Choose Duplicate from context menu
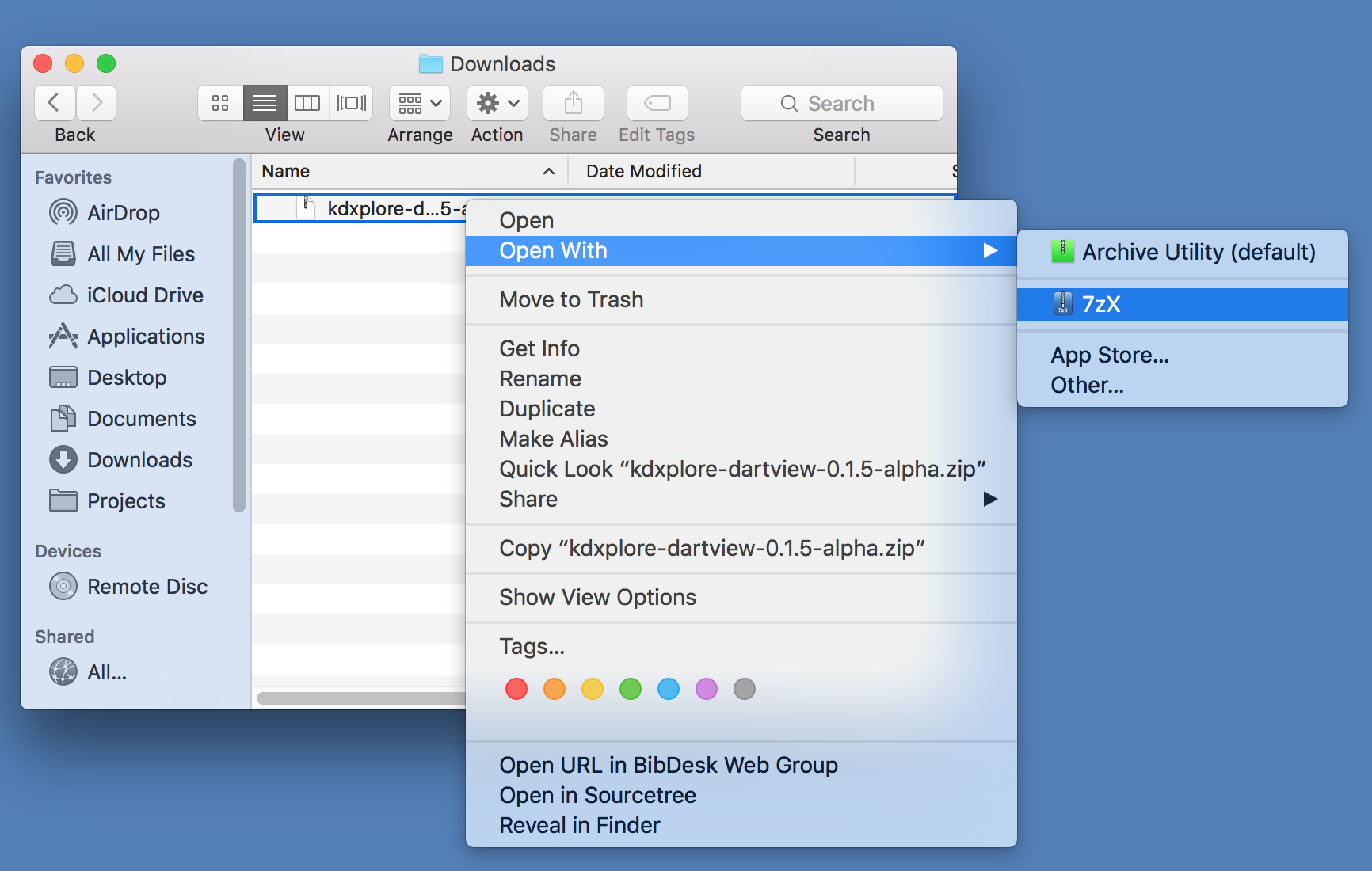This screenshot has height=871, width=1372. (741, 409)
